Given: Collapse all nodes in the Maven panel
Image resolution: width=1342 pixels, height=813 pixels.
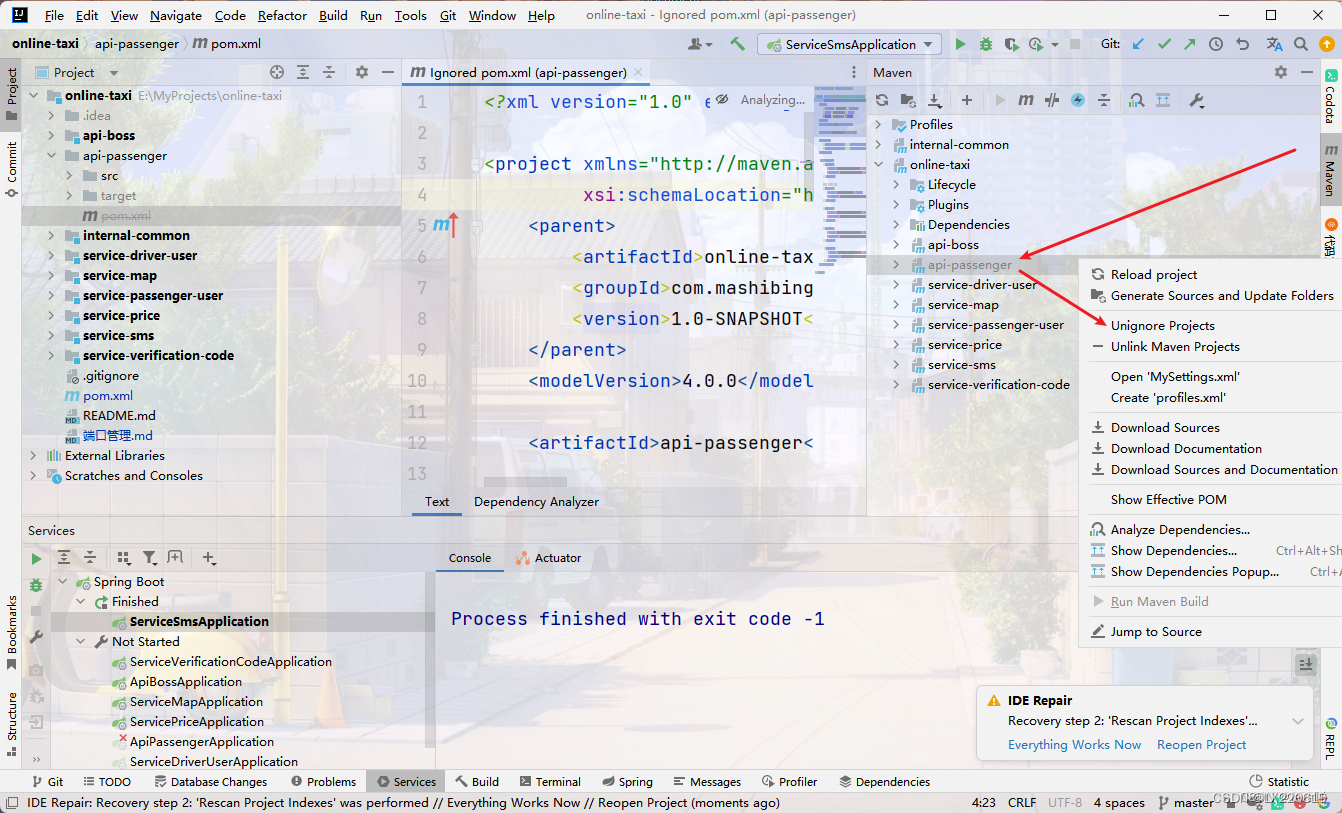Looking at the screenshot, I should click(1103, 100).
